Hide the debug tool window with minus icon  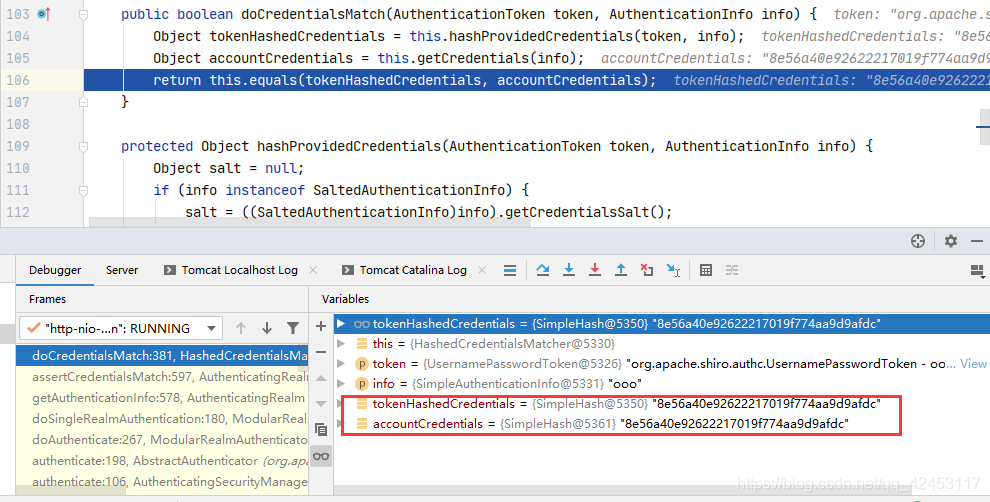[977, 241]
